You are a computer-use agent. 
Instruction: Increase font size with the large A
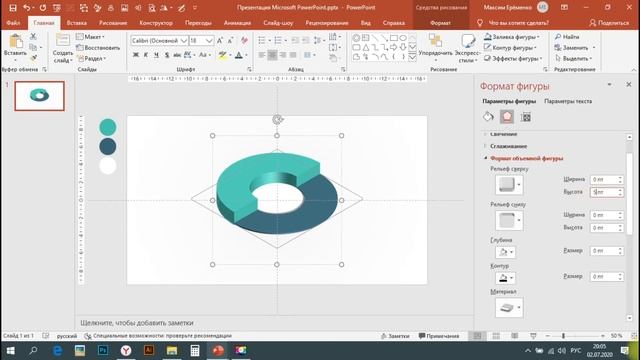point(220,40)
